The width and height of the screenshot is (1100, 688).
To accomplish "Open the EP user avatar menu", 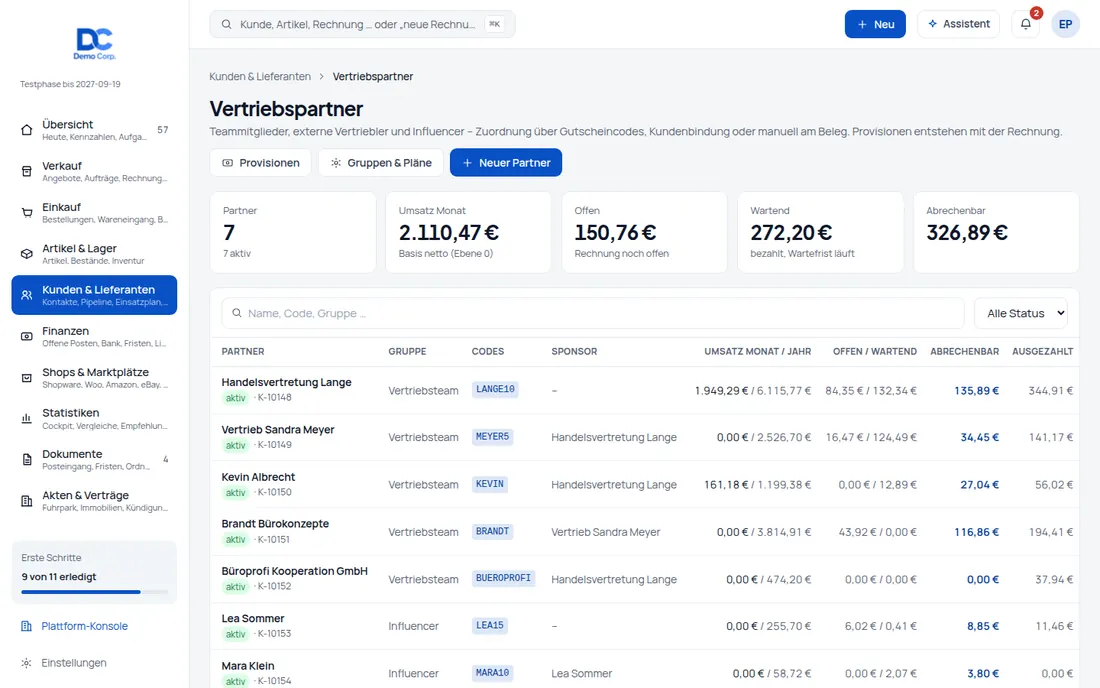I will [1065, 24].
